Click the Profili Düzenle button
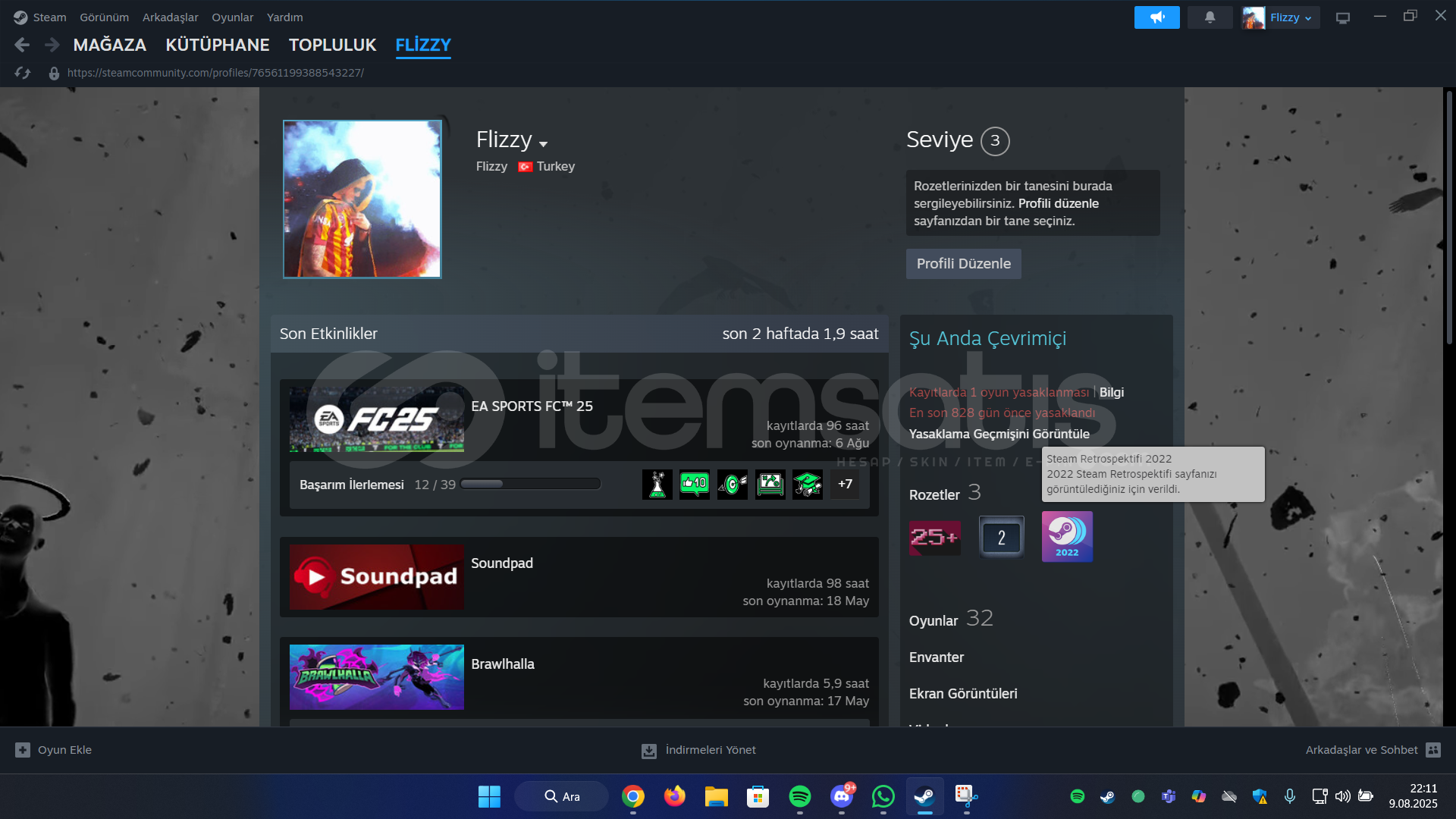 click(x=964, y=264)
